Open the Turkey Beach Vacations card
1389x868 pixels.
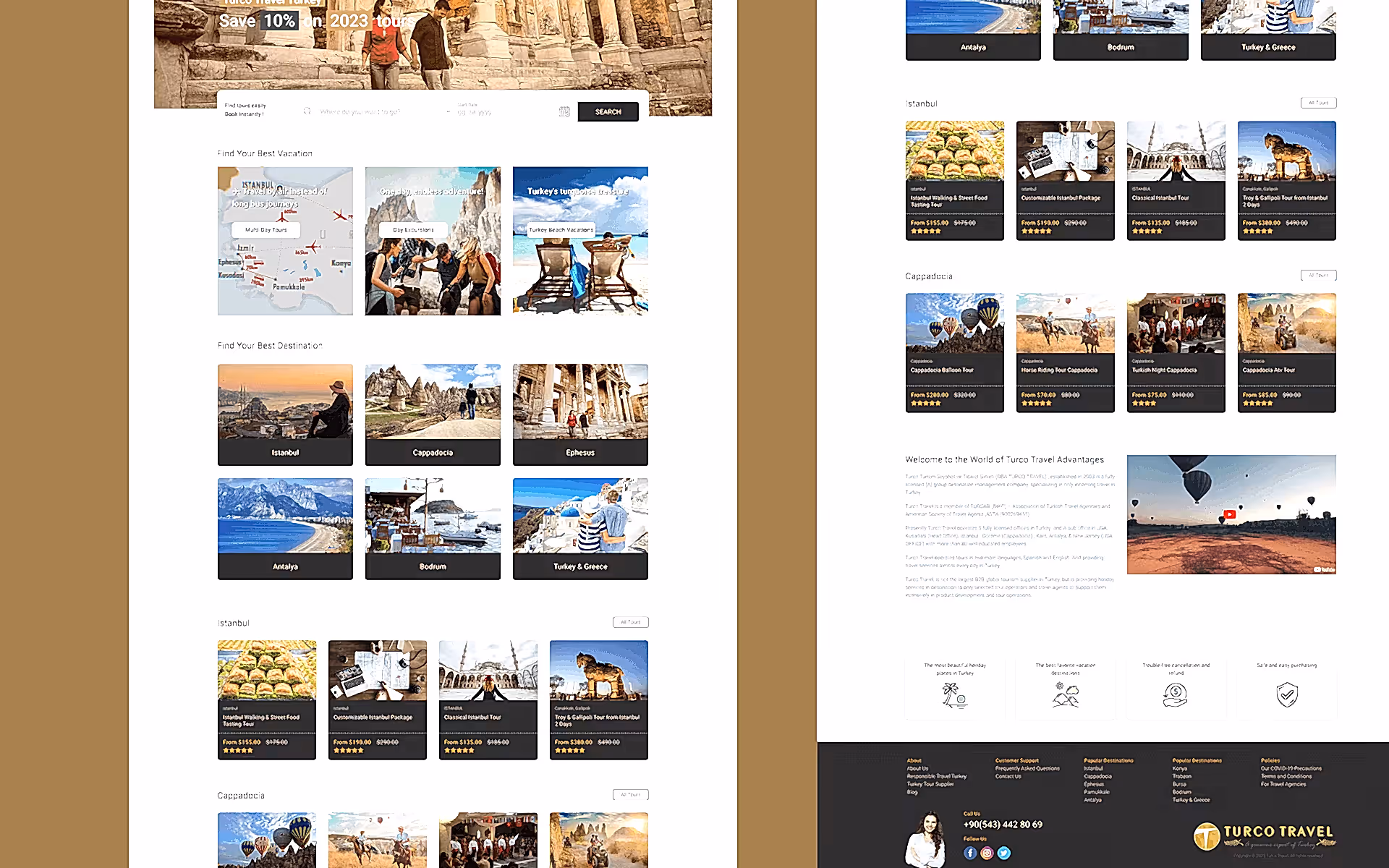(x=580, y=241)
